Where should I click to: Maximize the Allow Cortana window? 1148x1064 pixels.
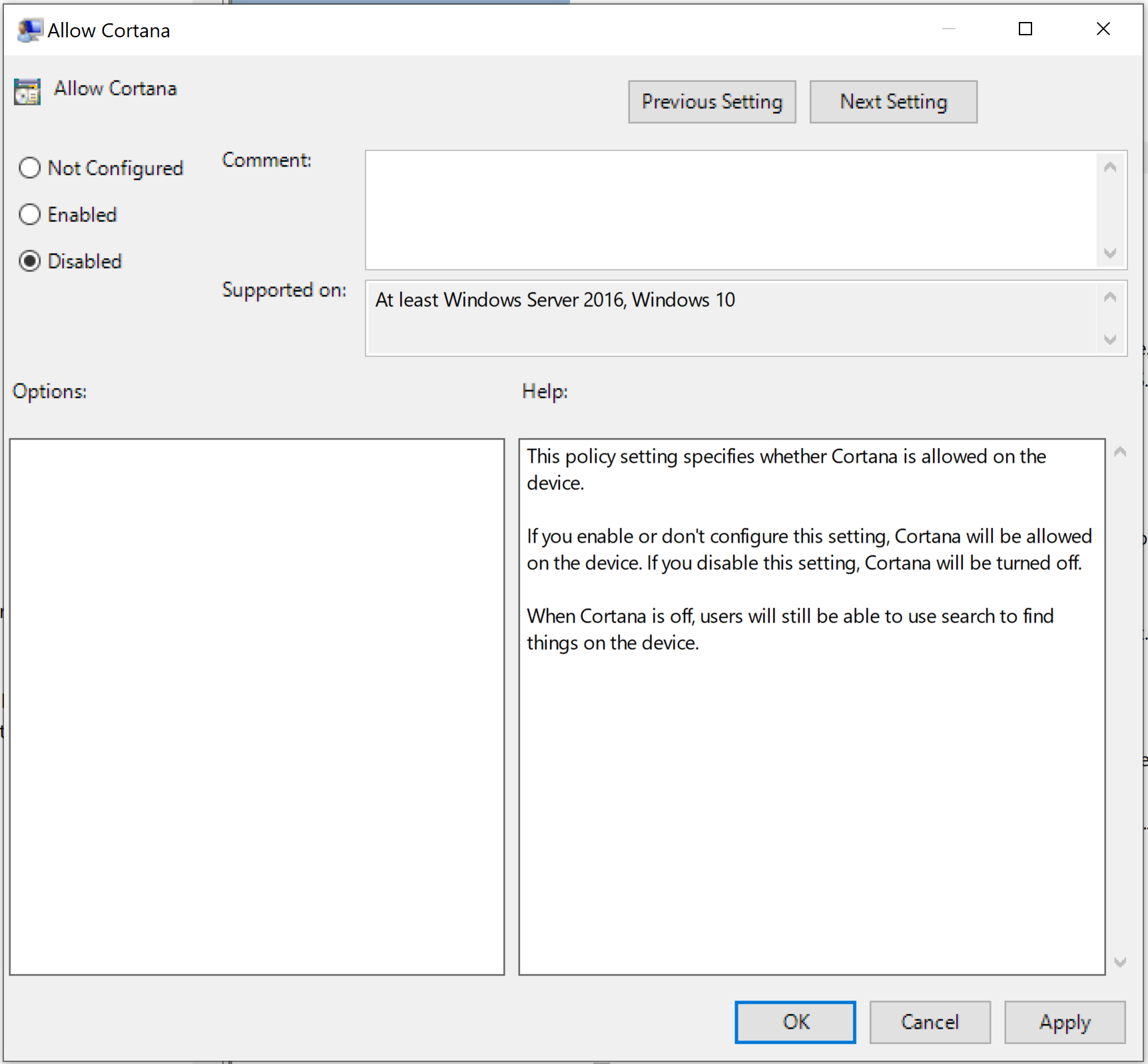[x=1025, y=29]
